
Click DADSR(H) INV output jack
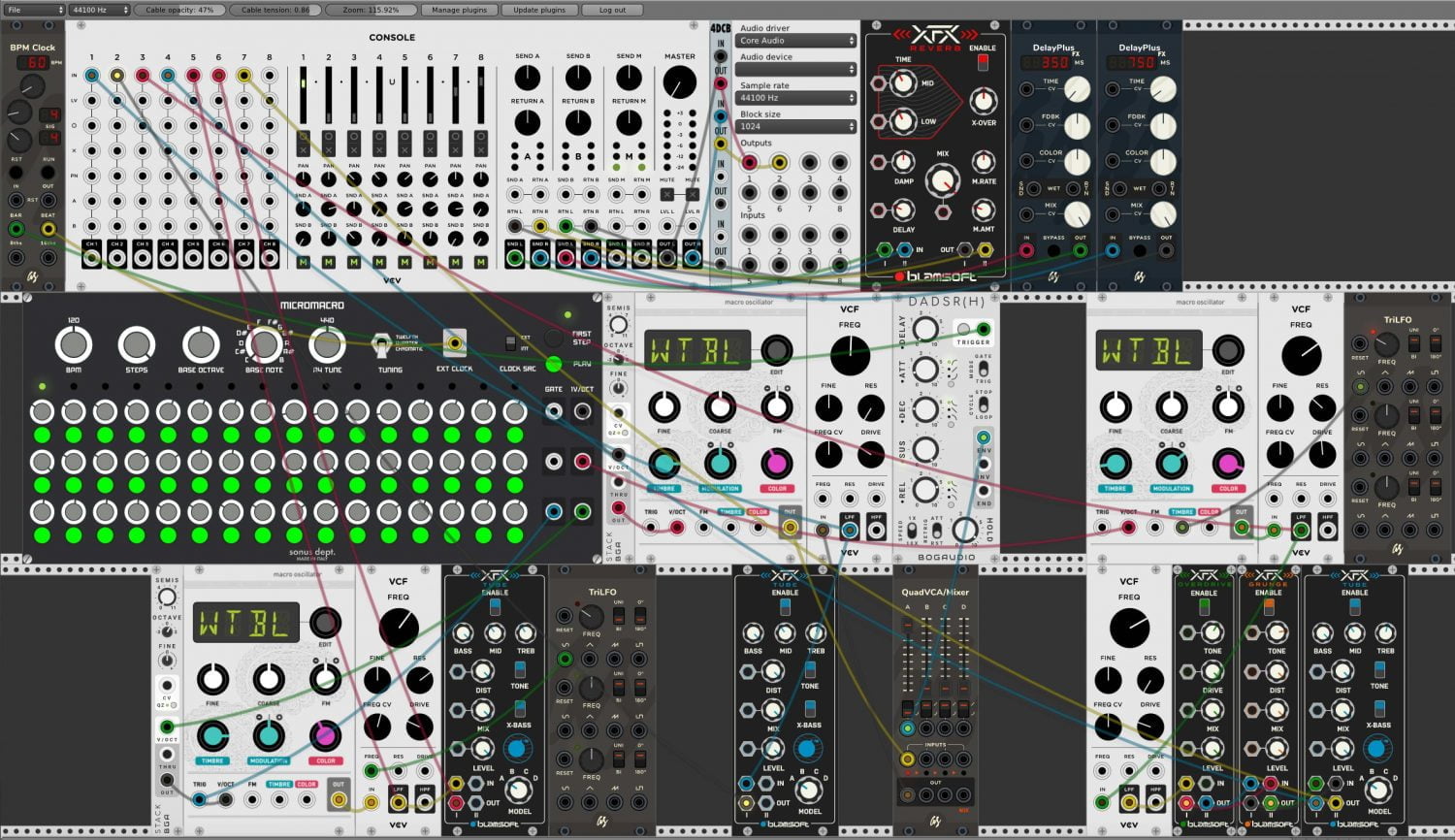point(984,464)
